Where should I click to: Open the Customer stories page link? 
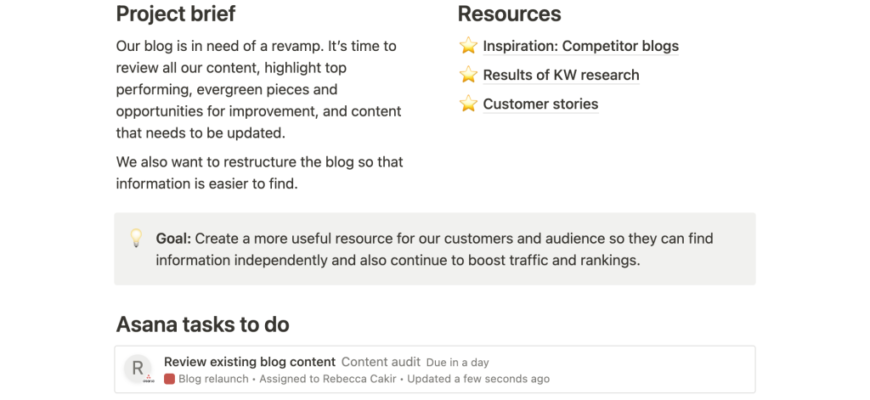(x=540, y=104)
